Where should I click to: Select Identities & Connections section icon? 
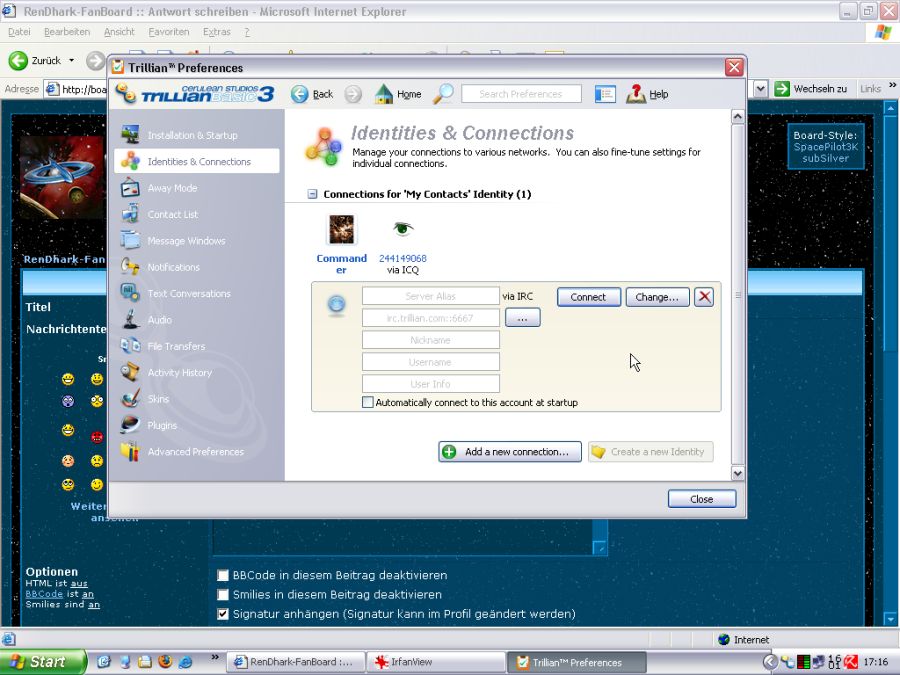130,161
